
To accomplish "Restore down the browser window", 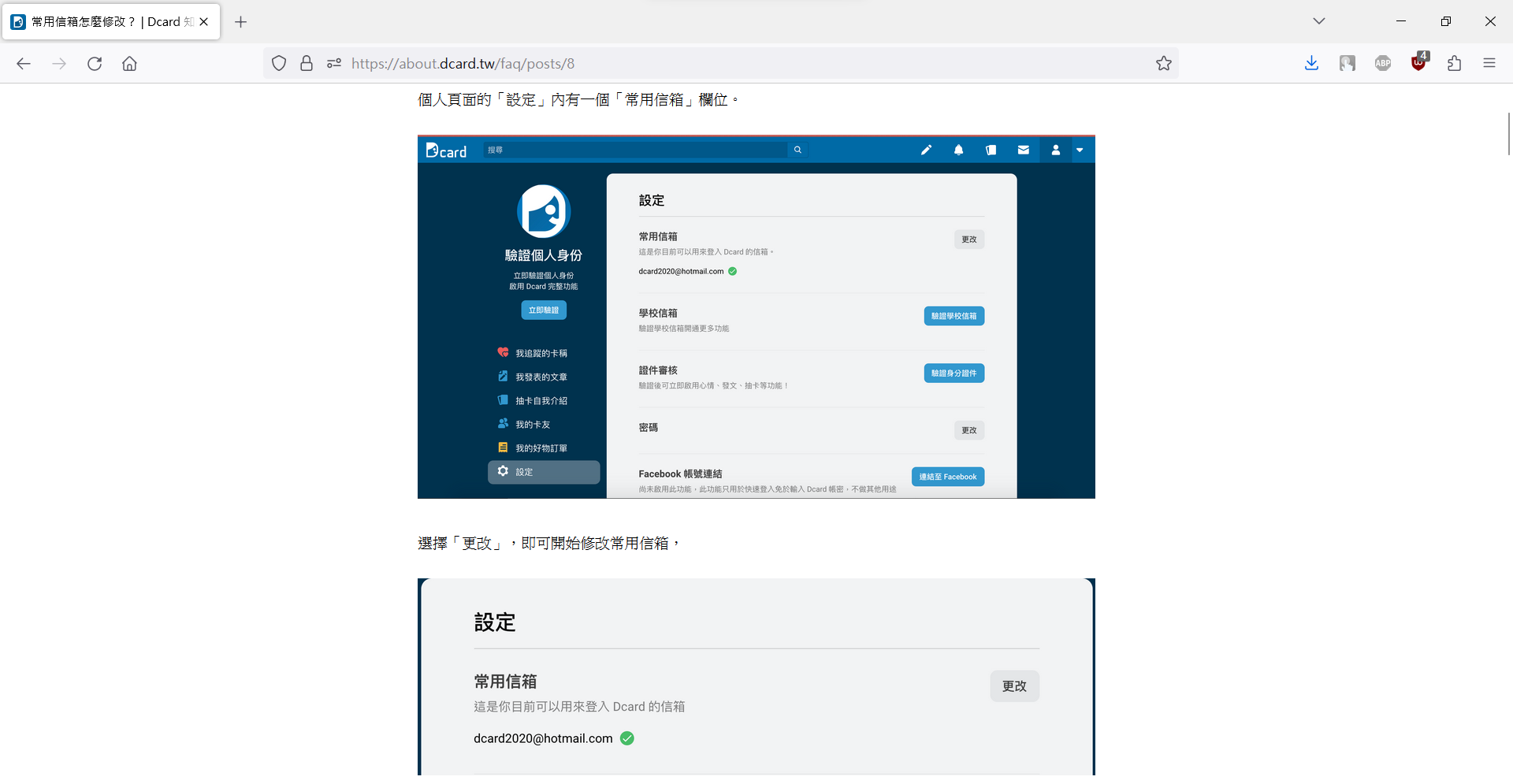I will tap(1446, 21).
